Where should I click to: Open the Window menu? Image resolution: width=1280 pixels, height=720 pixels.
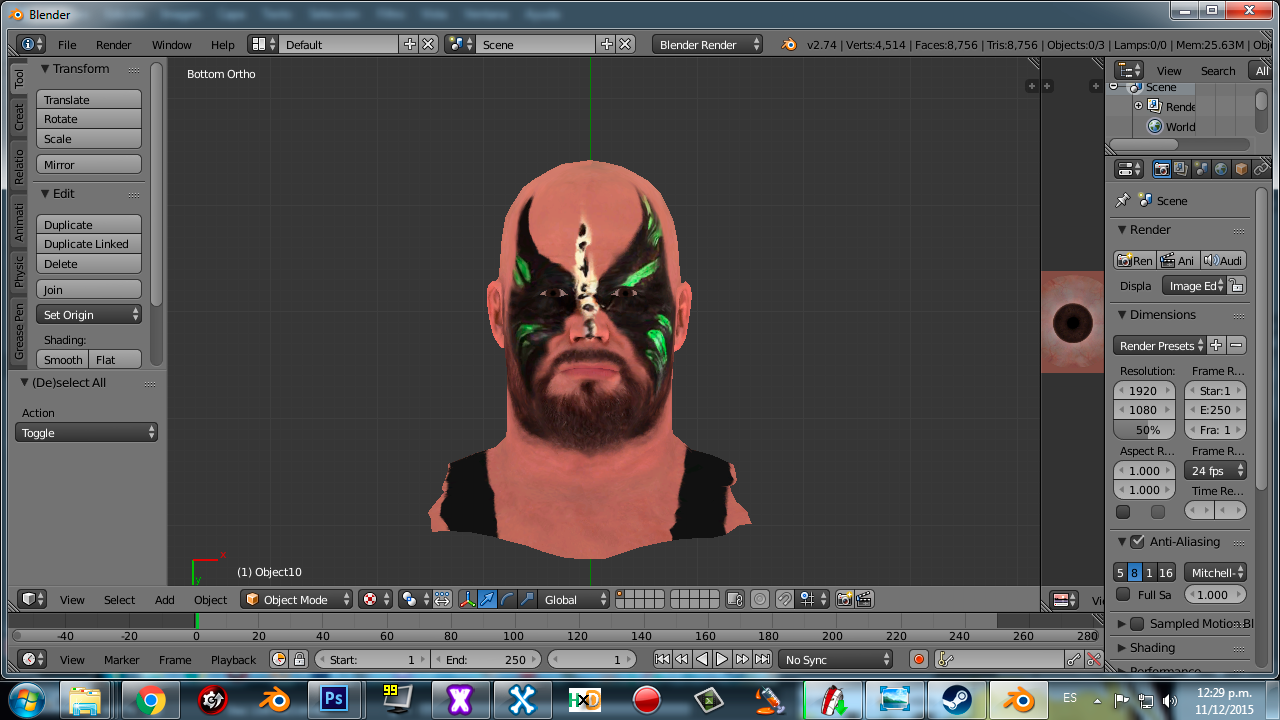[171, 45]
